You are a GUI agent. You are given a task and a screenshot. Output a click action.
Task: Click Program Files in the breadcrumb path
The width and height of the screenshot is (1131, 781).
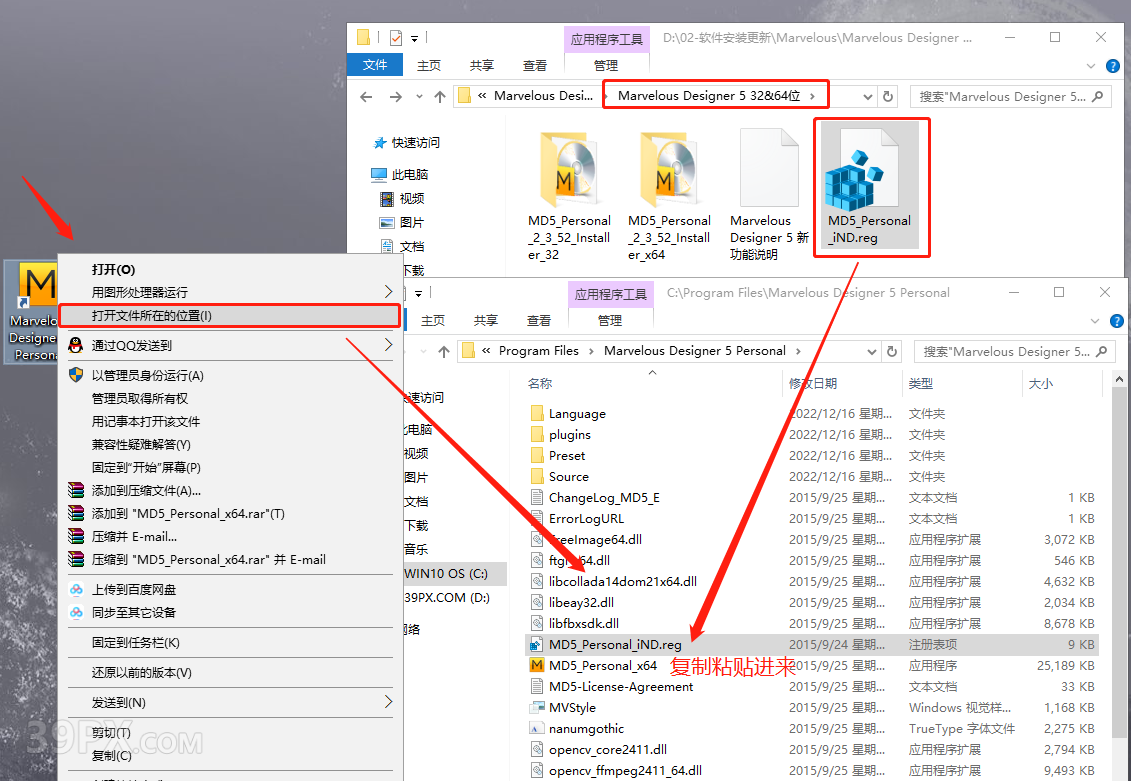(538, 350)
